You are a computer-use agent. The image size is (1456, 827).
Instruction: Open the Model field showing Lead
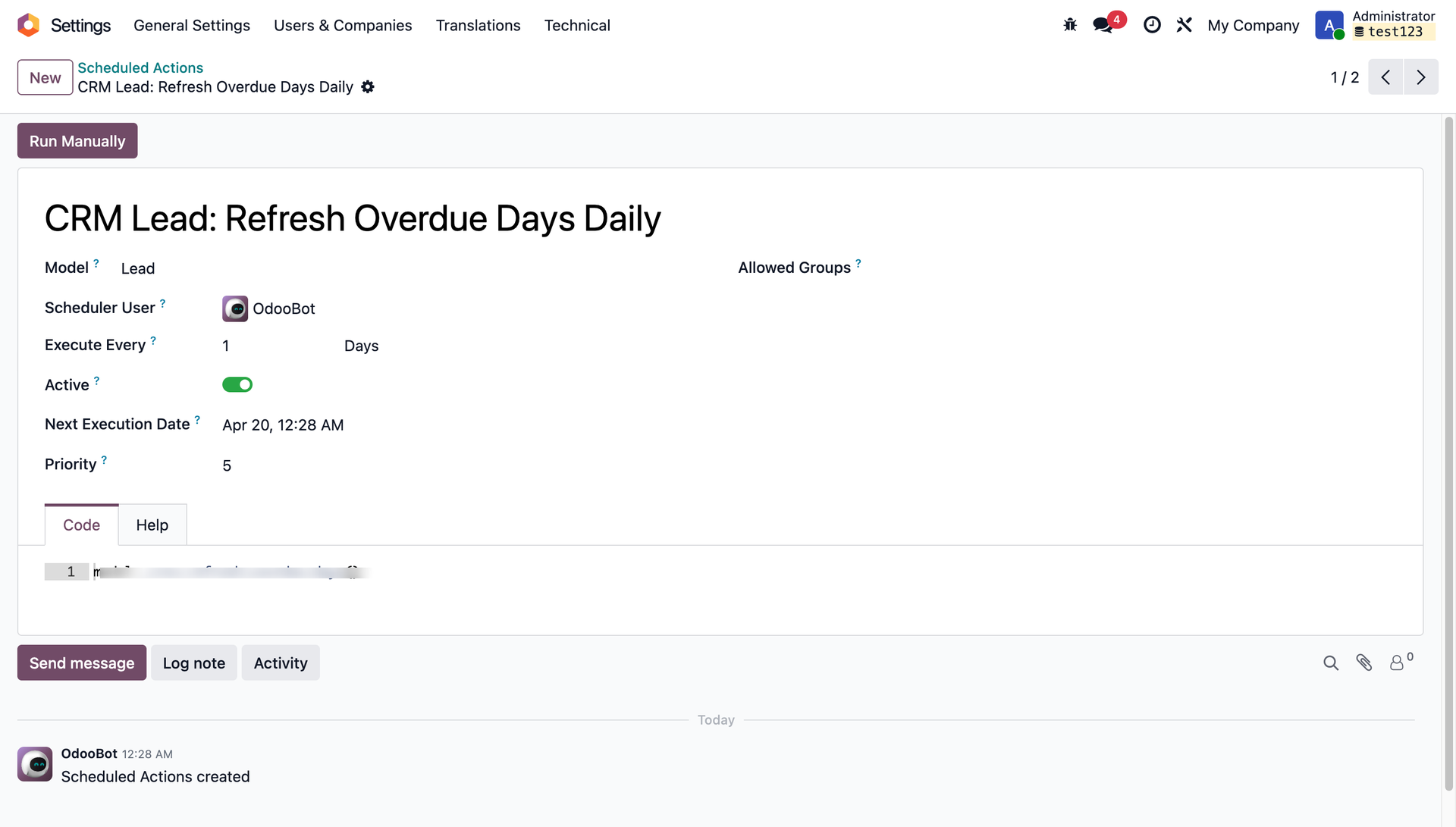[138, 268]
